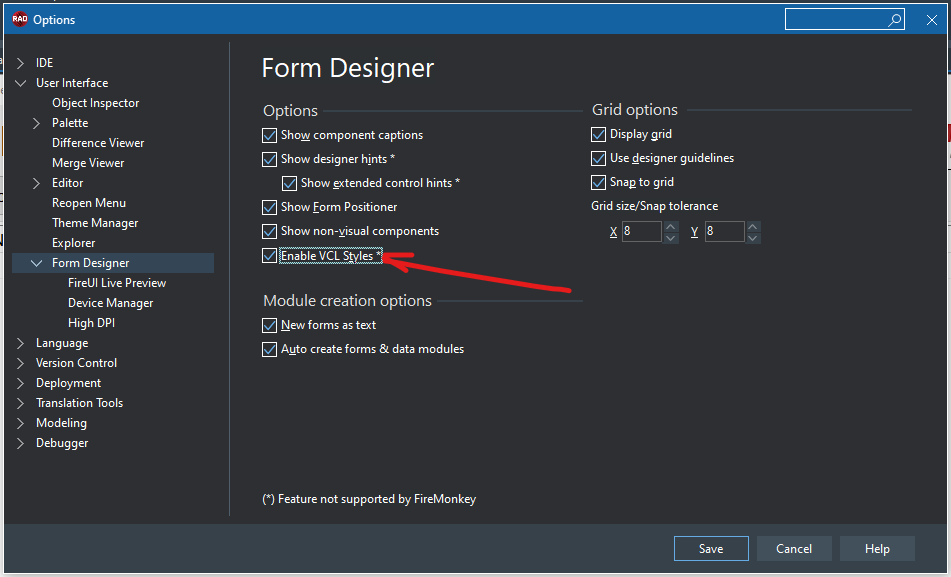Viewport: 951px width, 577px height.
Task: Toggle Show component captions checkbox
Action: (x=269, y=135)
